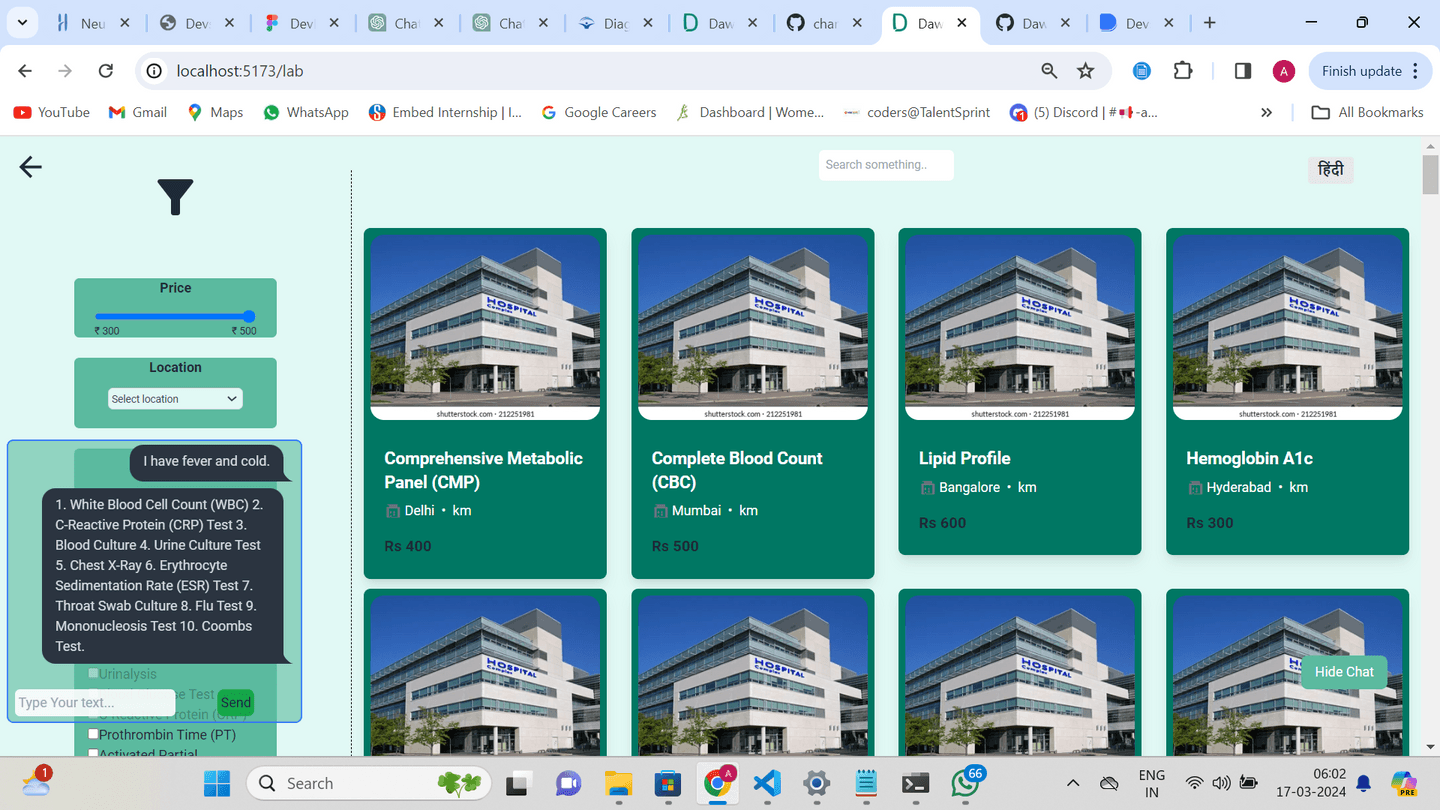Viewport: 1440px width, 810px height.
Task: Open the Windows Start menu
Action: coord(216,783)
